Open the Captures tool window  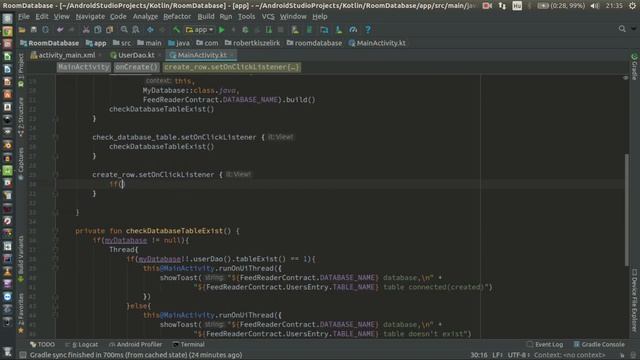click(x=21, y=163)
